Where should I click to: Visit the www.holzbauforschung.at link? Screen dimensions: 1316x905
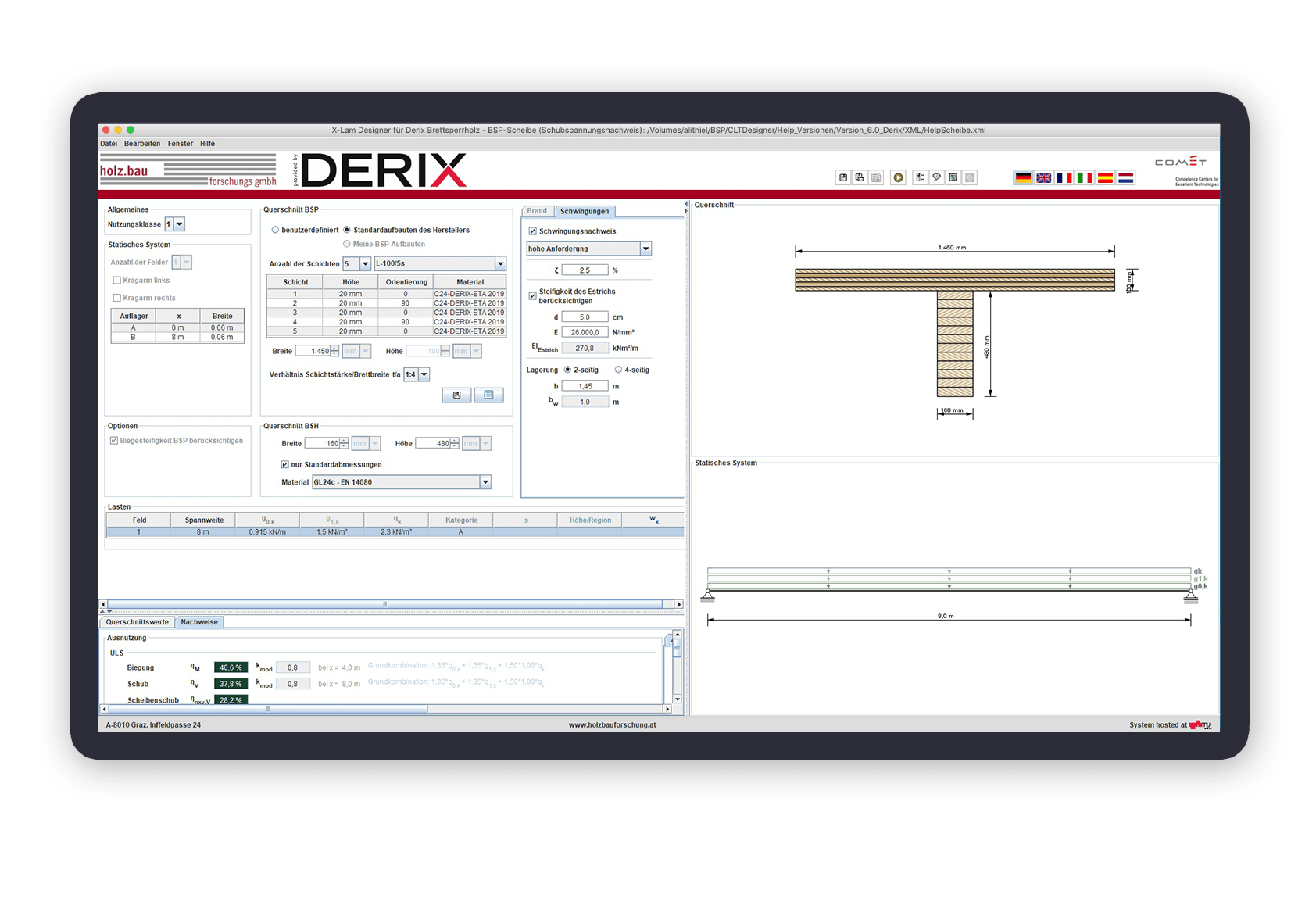pos(612,724)
